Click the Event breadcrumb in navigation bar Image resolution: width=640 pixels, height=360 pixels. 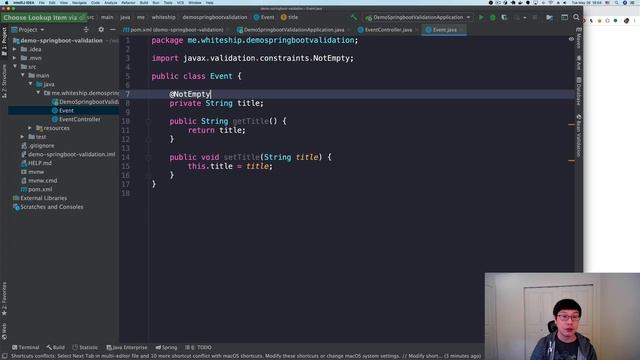click(x=264, y=17)
